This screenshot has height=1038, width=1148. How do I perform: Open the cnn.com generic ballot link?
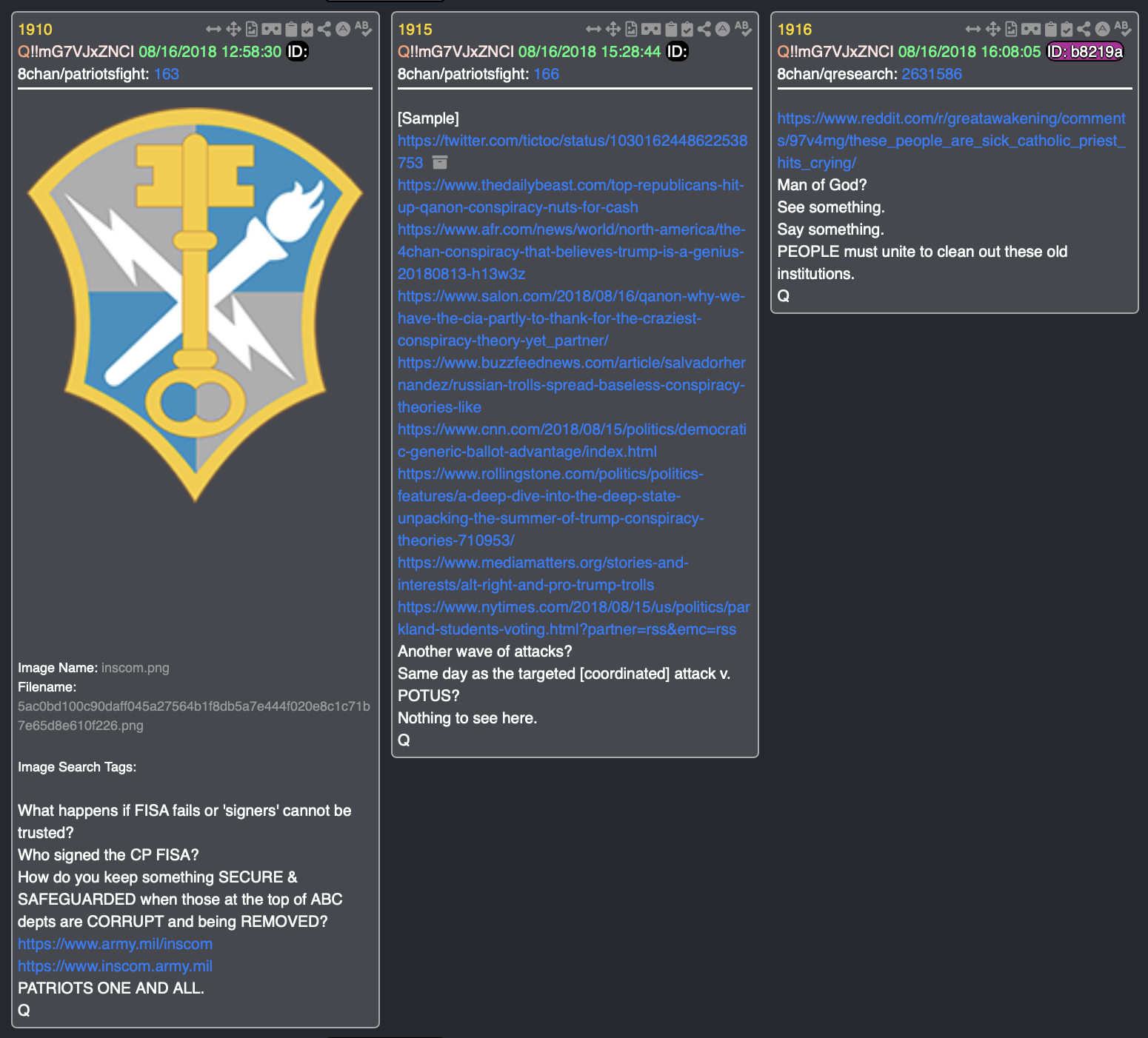[572, 441]
